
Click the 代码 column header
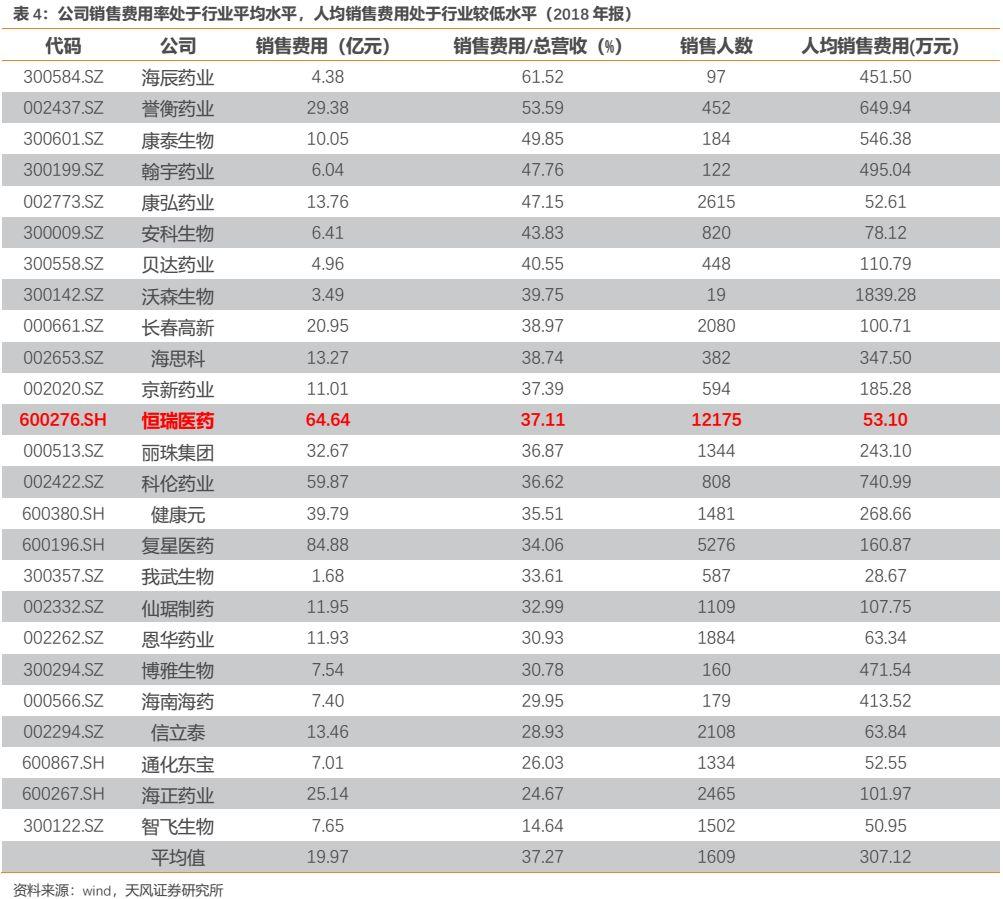tap(63, 45)
